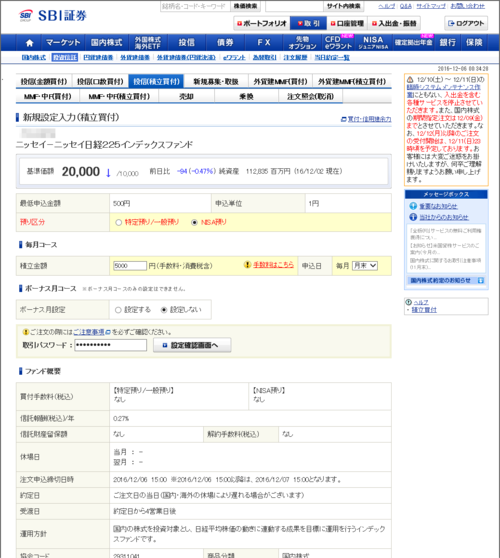
Task: Switch to the 売却 tab
Action: pos(186,96)
